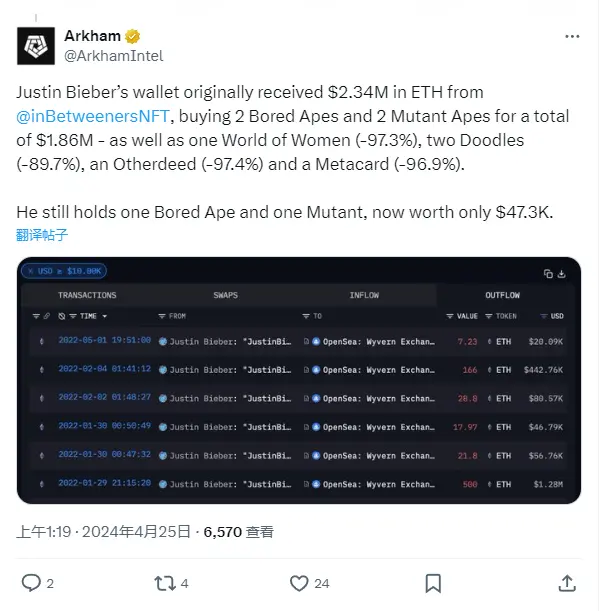Click the download icon in table header
Screen dimensions: 612x611
pos(564,273)
